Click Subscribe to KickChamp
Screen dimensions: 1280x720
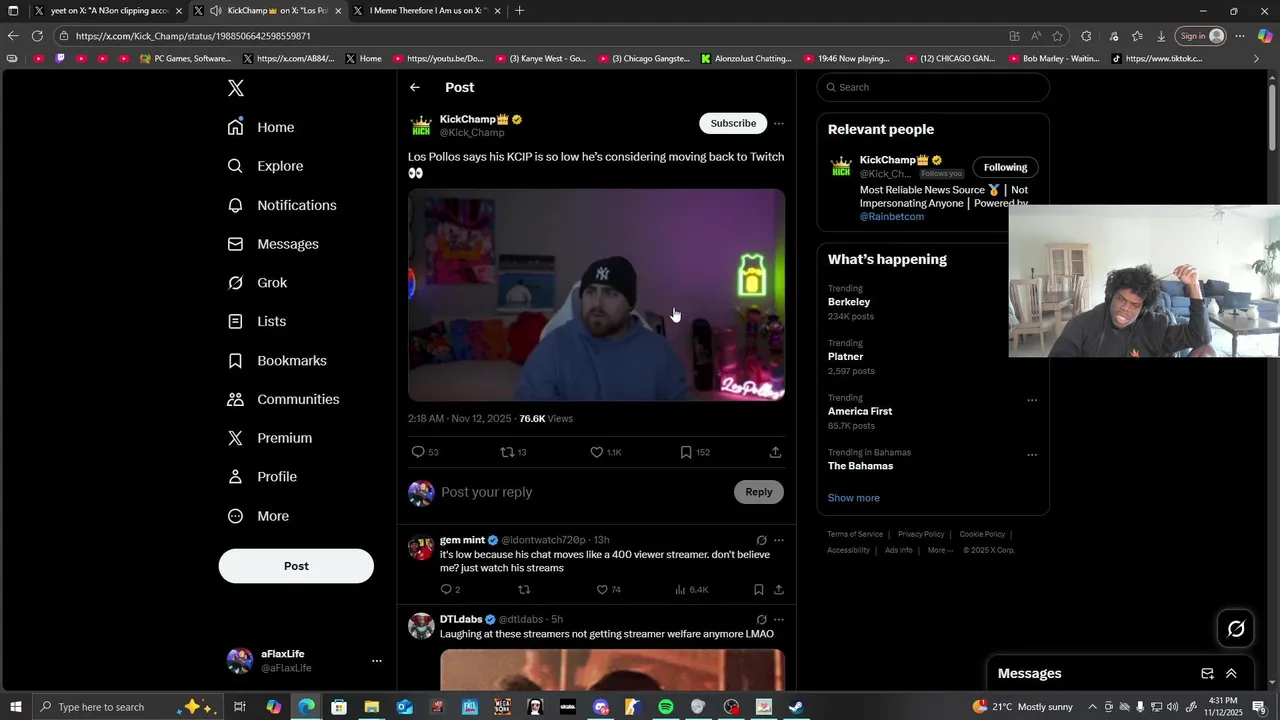733,123
